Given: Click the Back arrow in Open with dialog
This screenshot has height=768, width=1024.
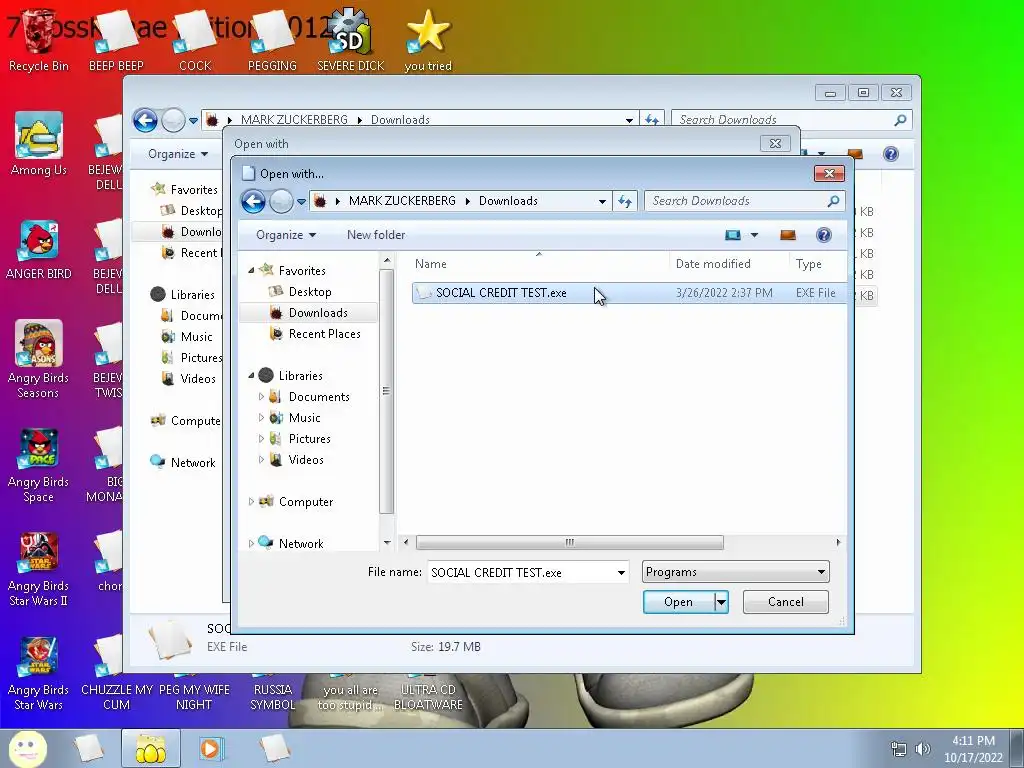Looking at the screenshot, I should [x=253, y=201].
